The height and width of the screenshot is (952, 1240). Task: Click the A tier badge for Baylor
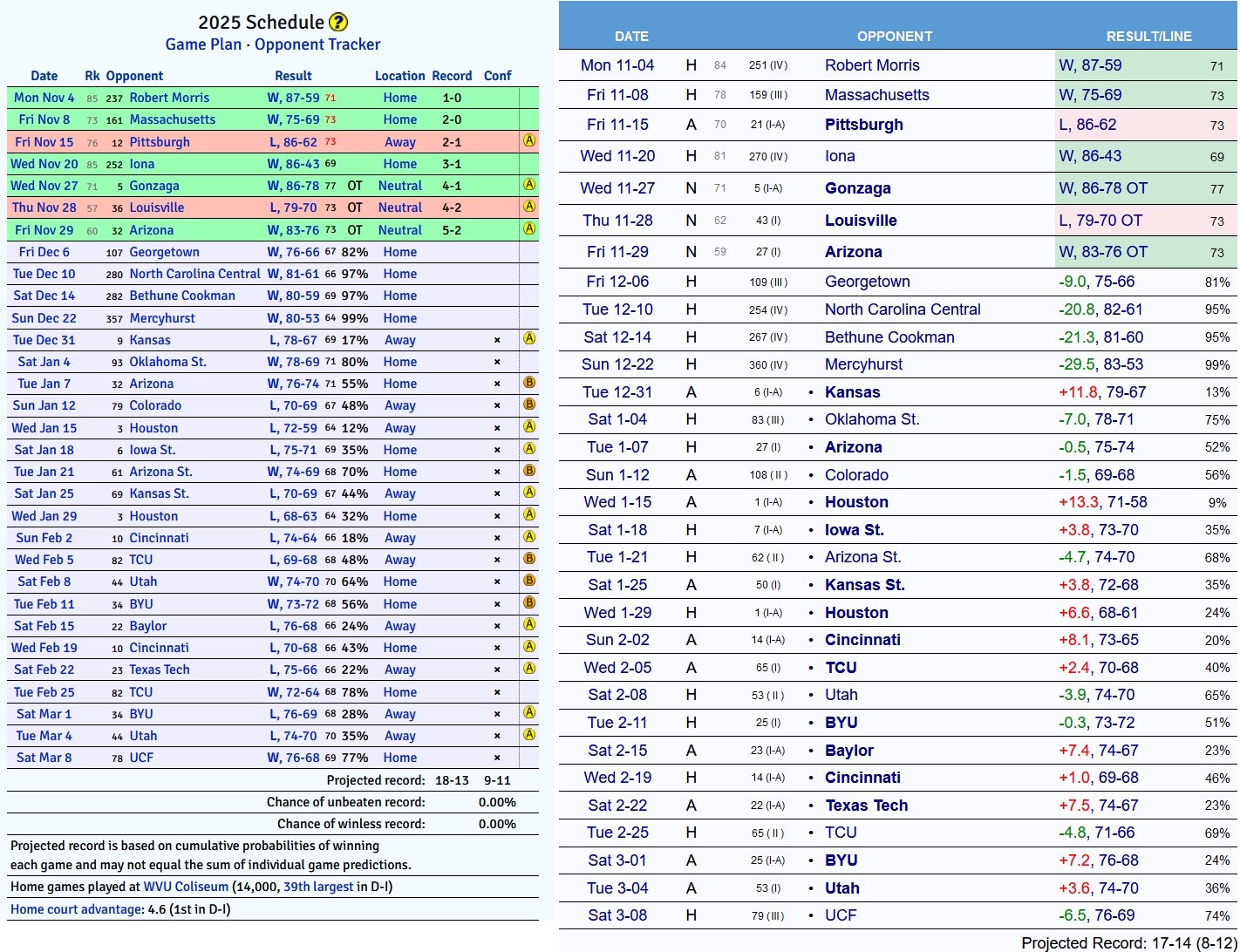pyautogui.click(x=528, y=625)
